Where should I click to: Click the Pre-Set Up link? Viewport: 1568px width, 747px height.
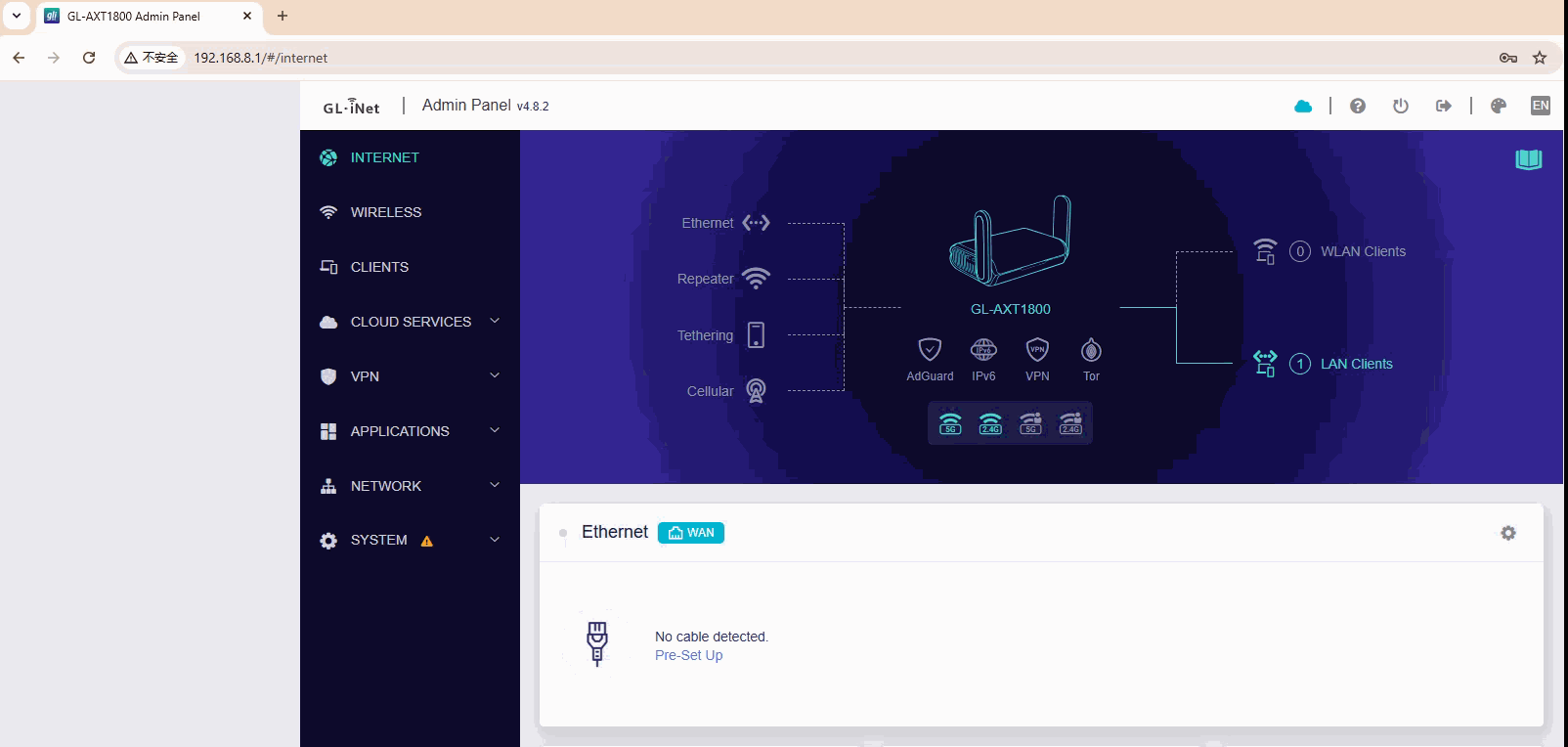pyautogui.click(x=688, y=655)
